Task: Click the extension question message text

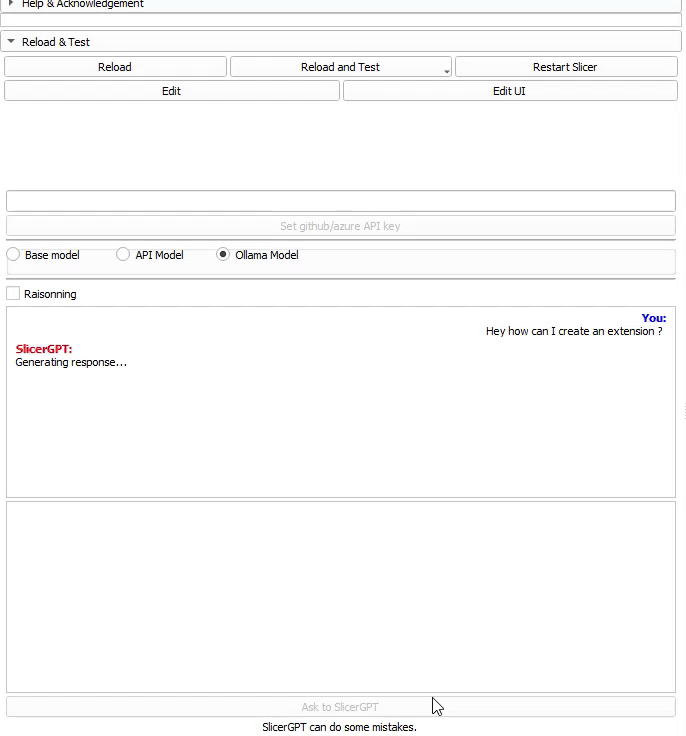Action: [x=573, y=331]
